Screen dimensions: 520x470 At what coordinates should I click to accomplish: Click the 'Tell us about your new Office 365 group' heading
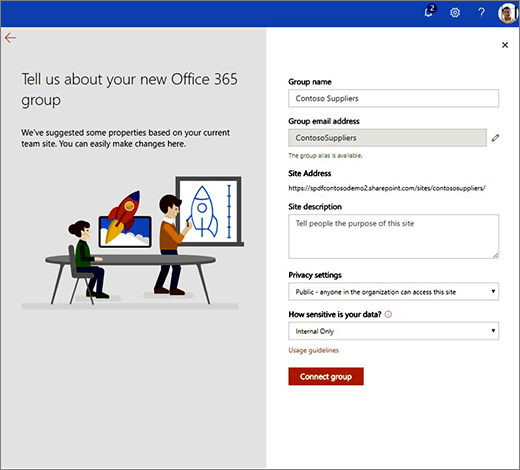pyautogui.click(x=129, y=89)
